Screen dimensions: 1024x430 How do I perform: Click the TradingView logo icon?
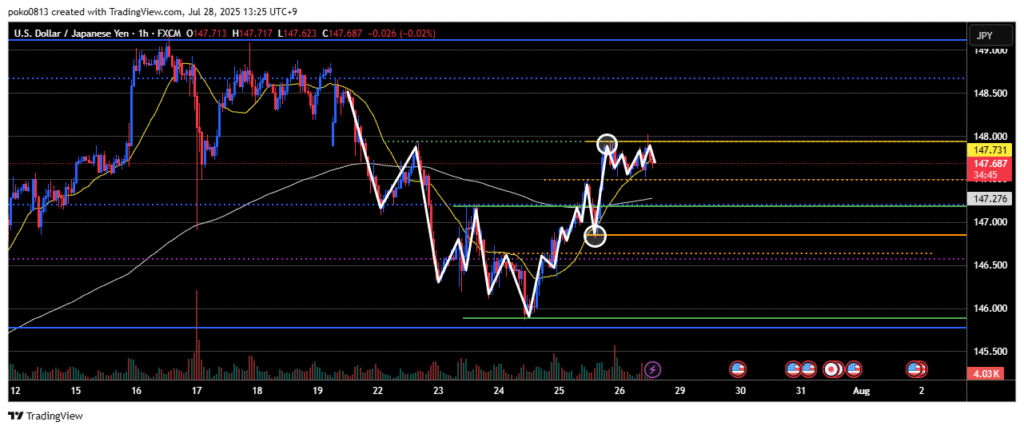(x=17, y=415)
